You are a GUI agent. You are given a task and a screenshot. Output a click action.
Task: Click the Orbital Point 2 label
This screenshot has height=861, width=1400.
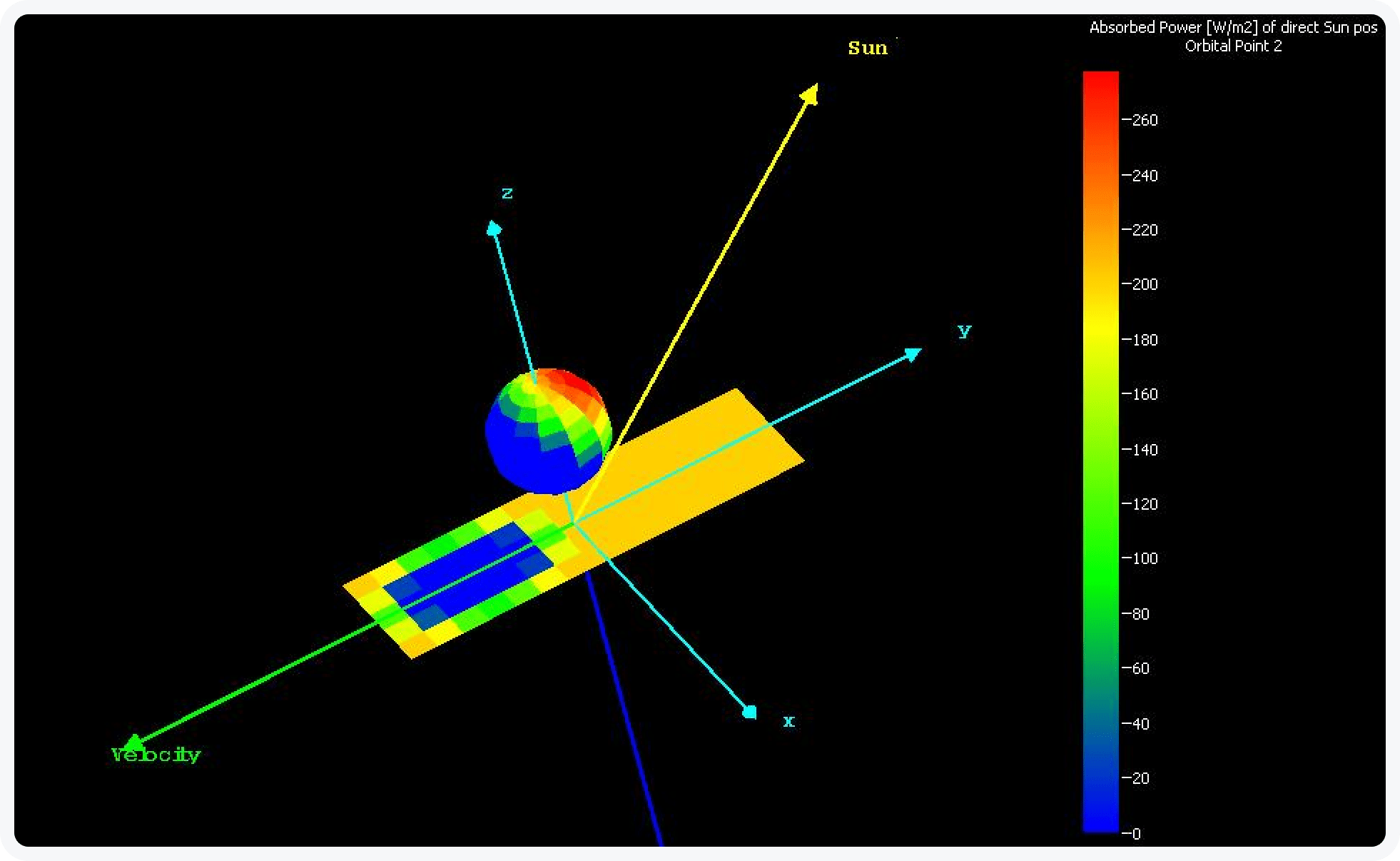(1233, 46)
